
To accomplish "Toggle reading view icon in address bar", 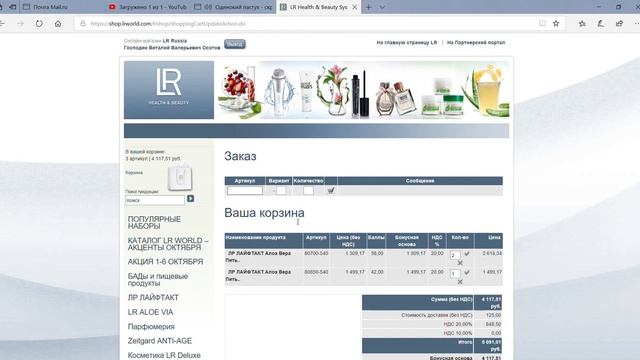I will coord(542,24).
